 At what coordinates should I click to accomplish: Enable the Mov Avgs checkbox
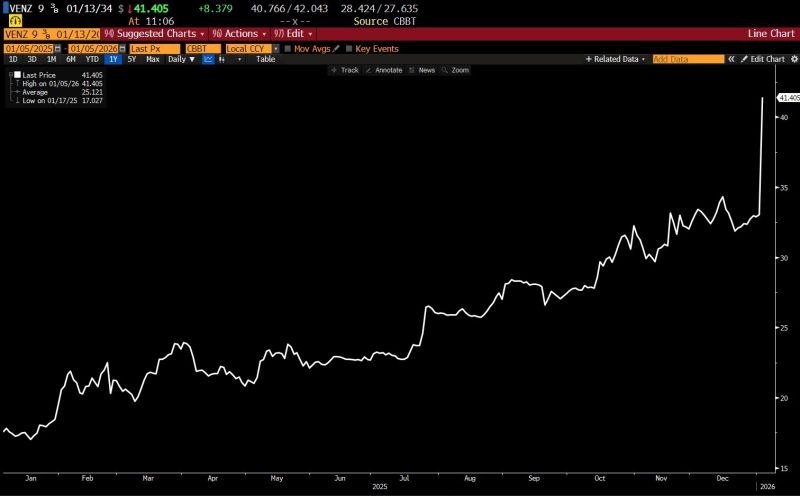point(288,48)
